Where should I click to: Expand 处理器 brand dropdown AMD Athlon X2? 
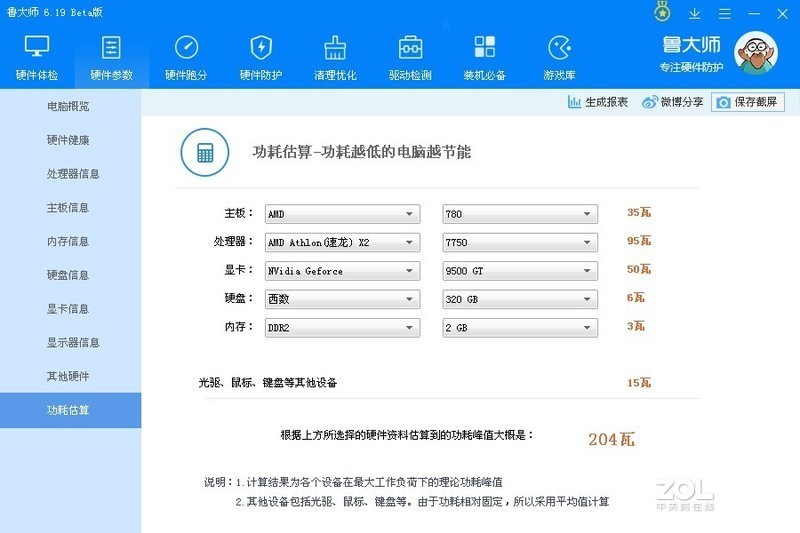point(342,242)
